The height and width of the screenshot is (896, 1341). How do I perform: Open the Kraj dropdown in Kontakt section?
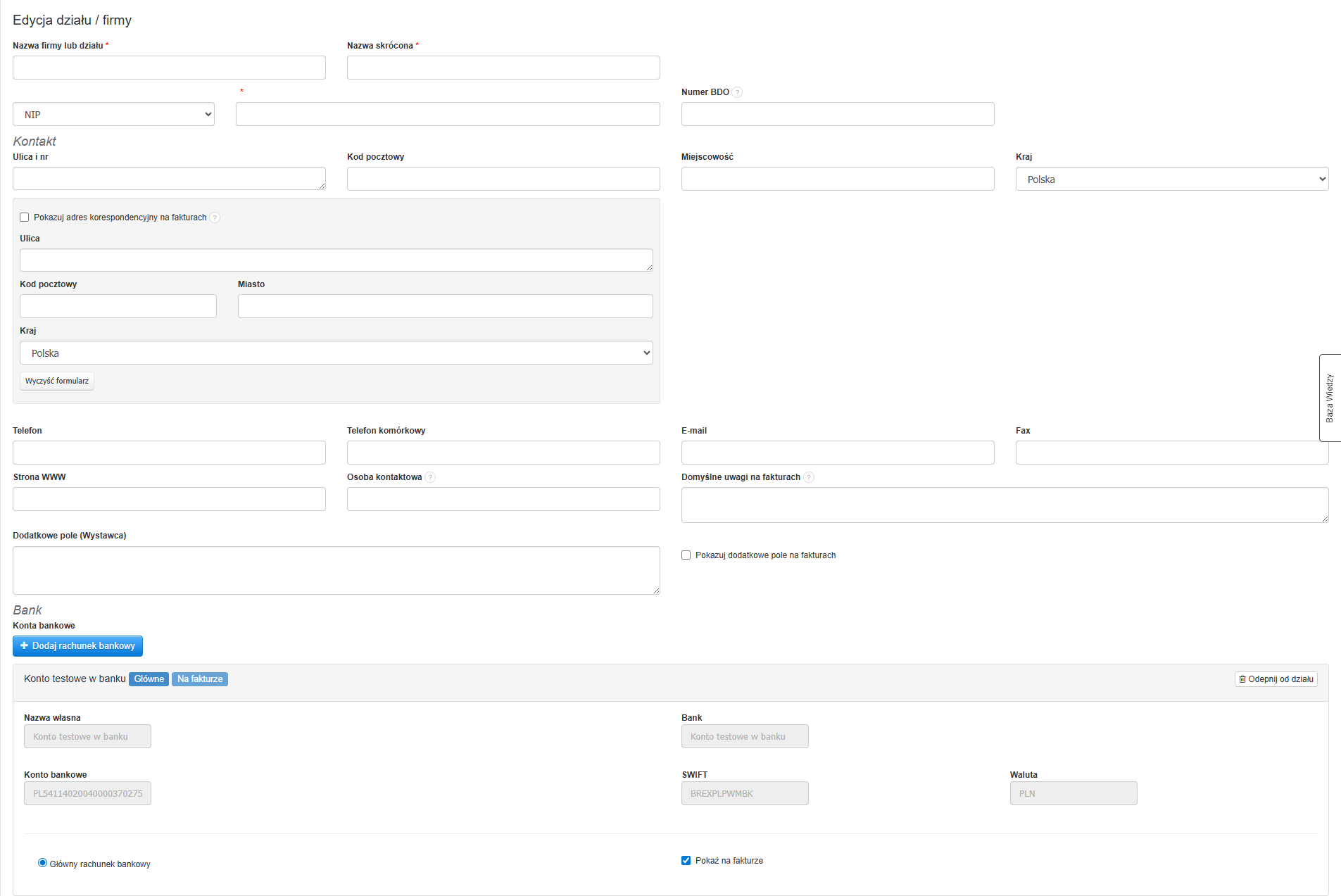pos(1171,179)
